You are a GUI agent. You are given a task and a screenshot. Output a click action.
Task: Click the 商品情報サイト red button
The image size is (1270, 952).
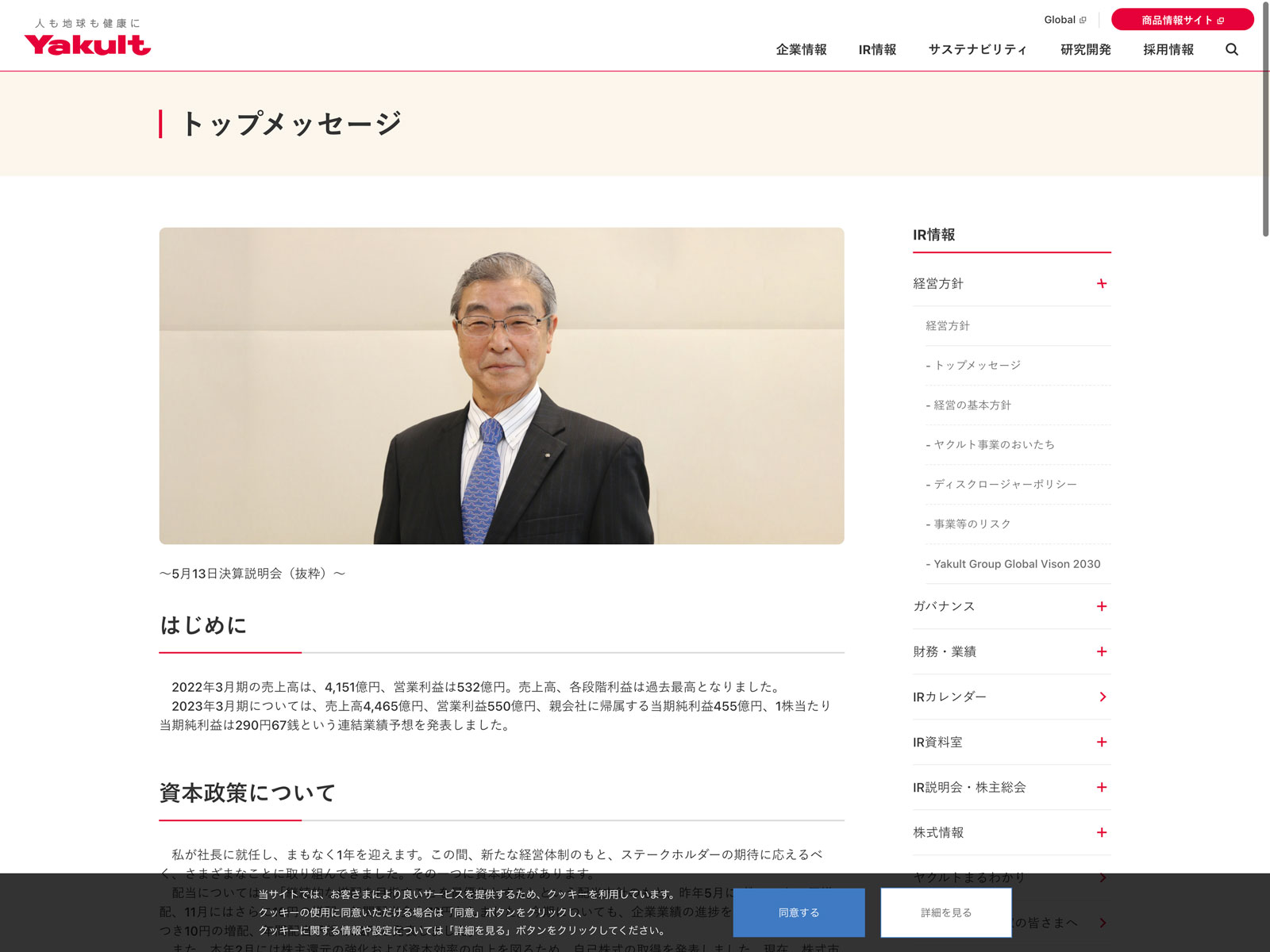point(1182,20)
